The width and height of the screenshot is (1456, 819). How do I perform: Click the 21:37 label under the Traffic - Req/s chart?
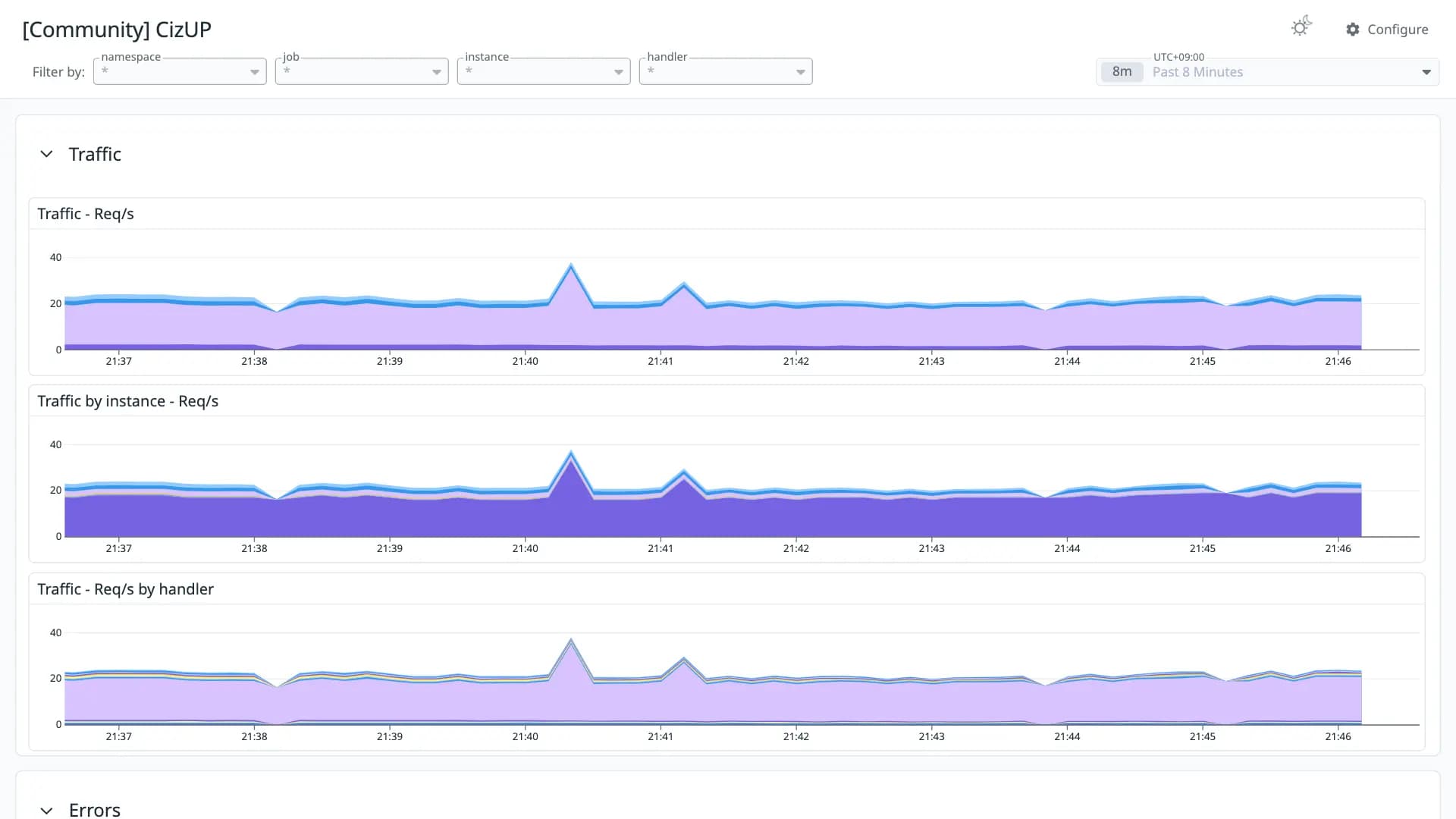(x=118, y=361)
